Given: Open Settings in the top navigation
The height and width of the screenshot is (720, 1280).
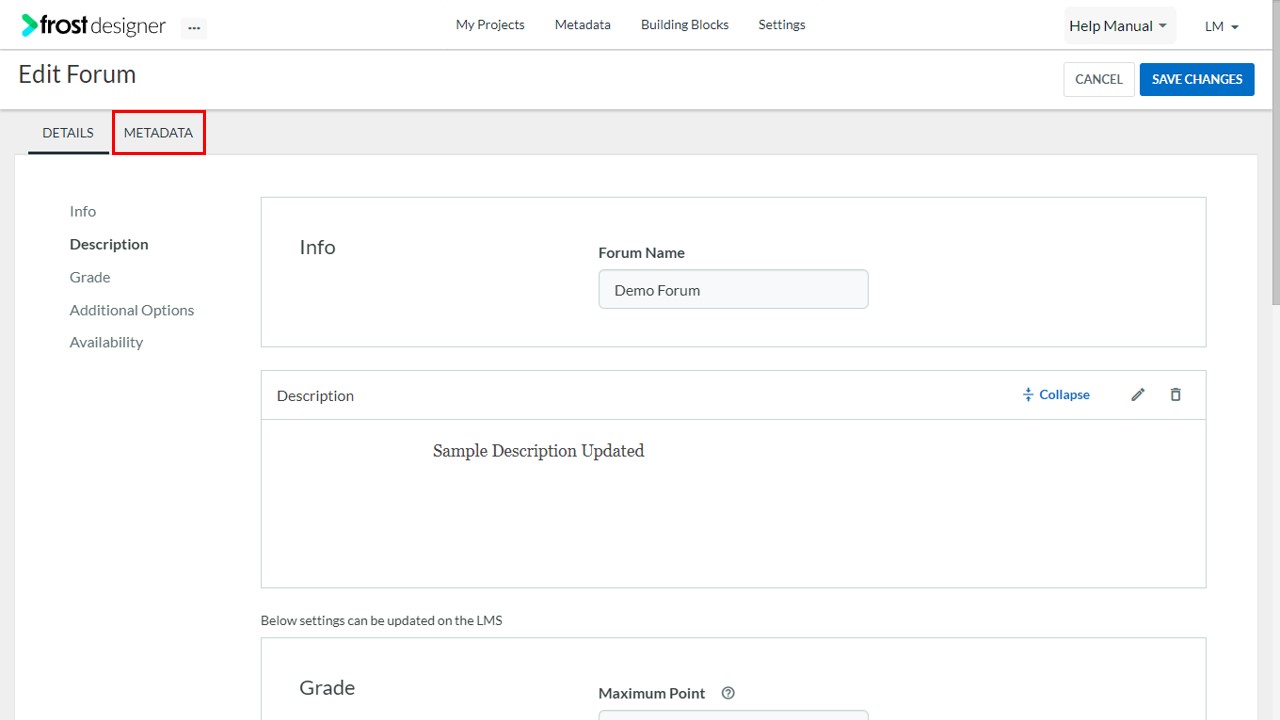Looking at the screenshot, I should 782,25.
